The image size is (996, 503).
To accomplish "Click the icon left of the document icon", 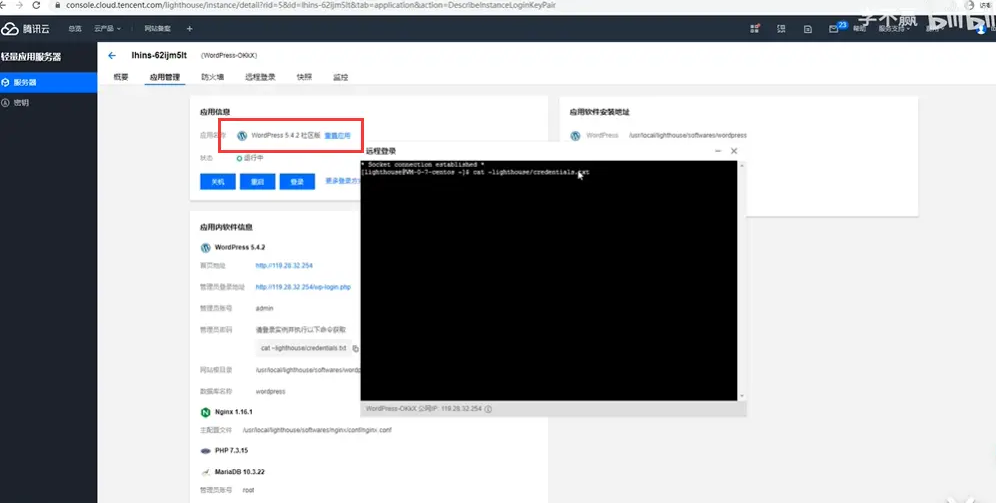I will [x=781, y=29].
